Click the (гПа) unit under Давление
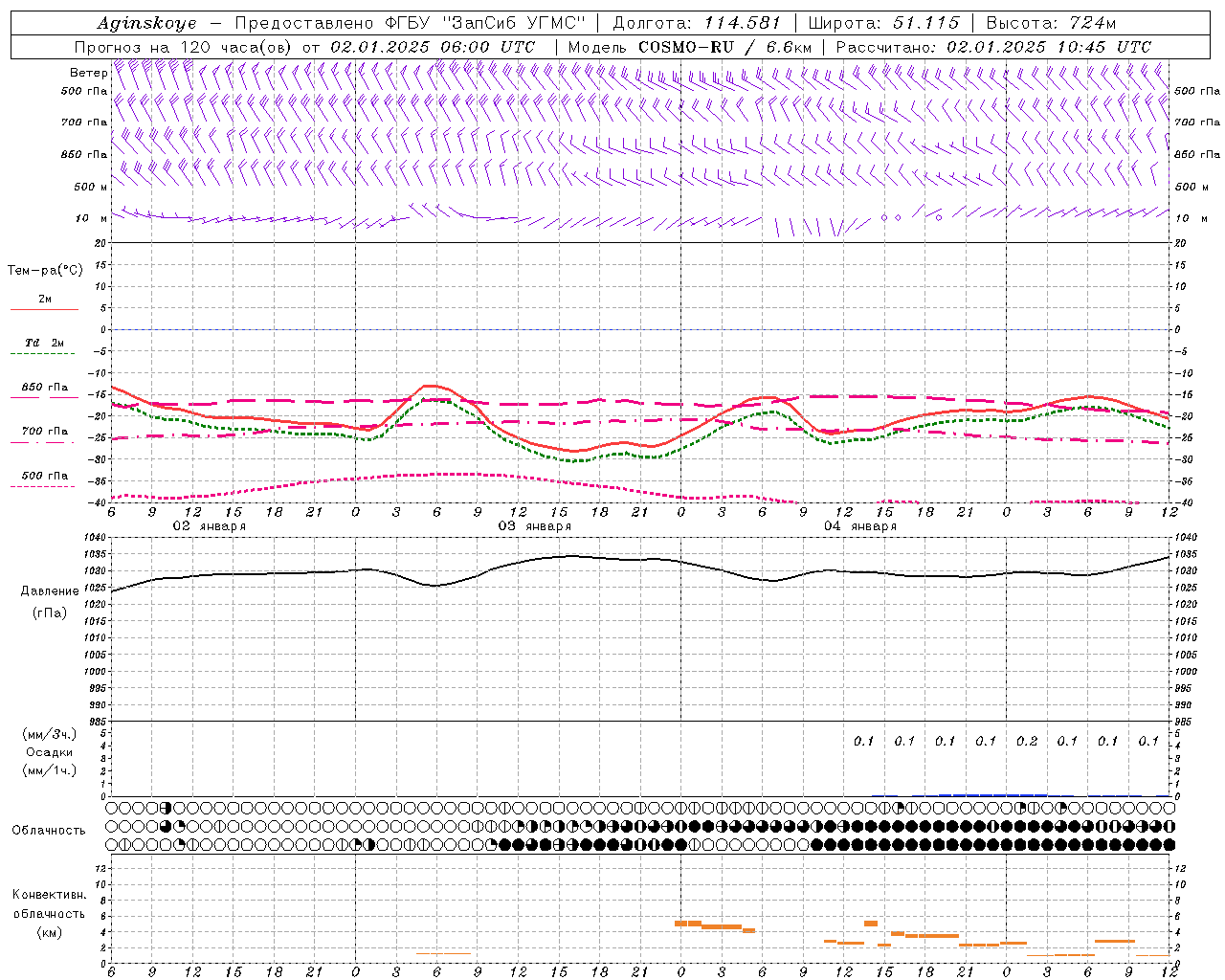 (50, 612)
